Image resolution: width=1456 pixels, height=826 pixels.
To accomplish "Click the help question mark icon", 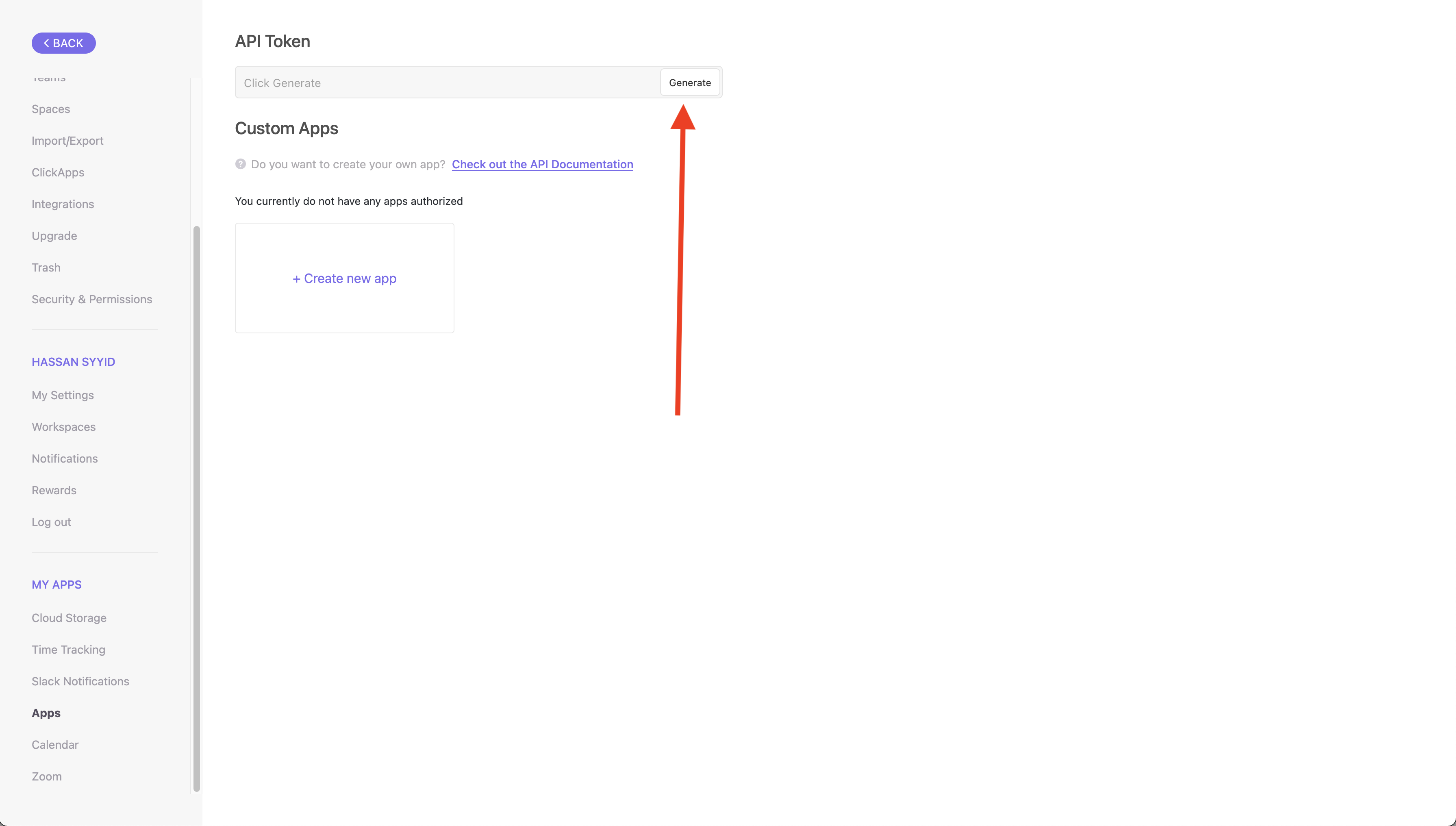I will click(x=241, y=164).
